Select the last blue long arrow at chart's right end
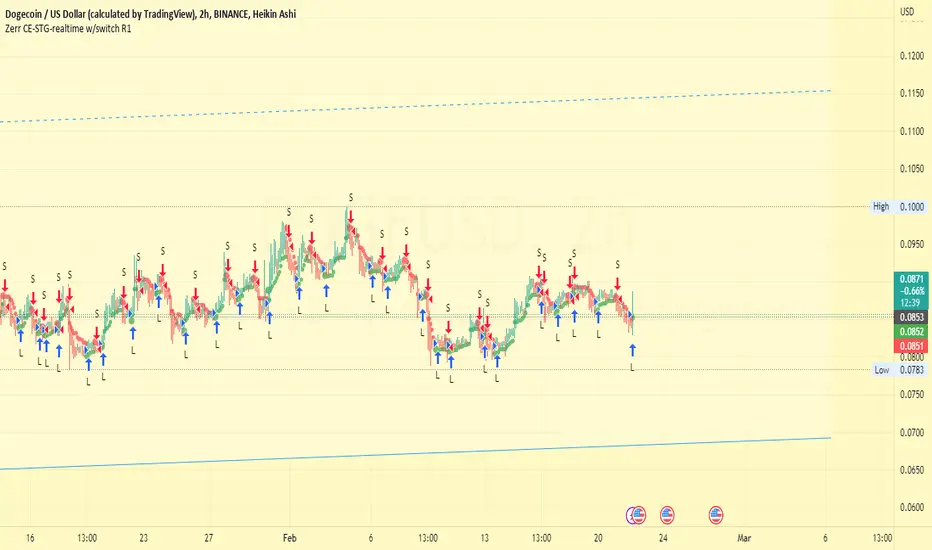The image size is (932, 550). [x=632, y=350]
